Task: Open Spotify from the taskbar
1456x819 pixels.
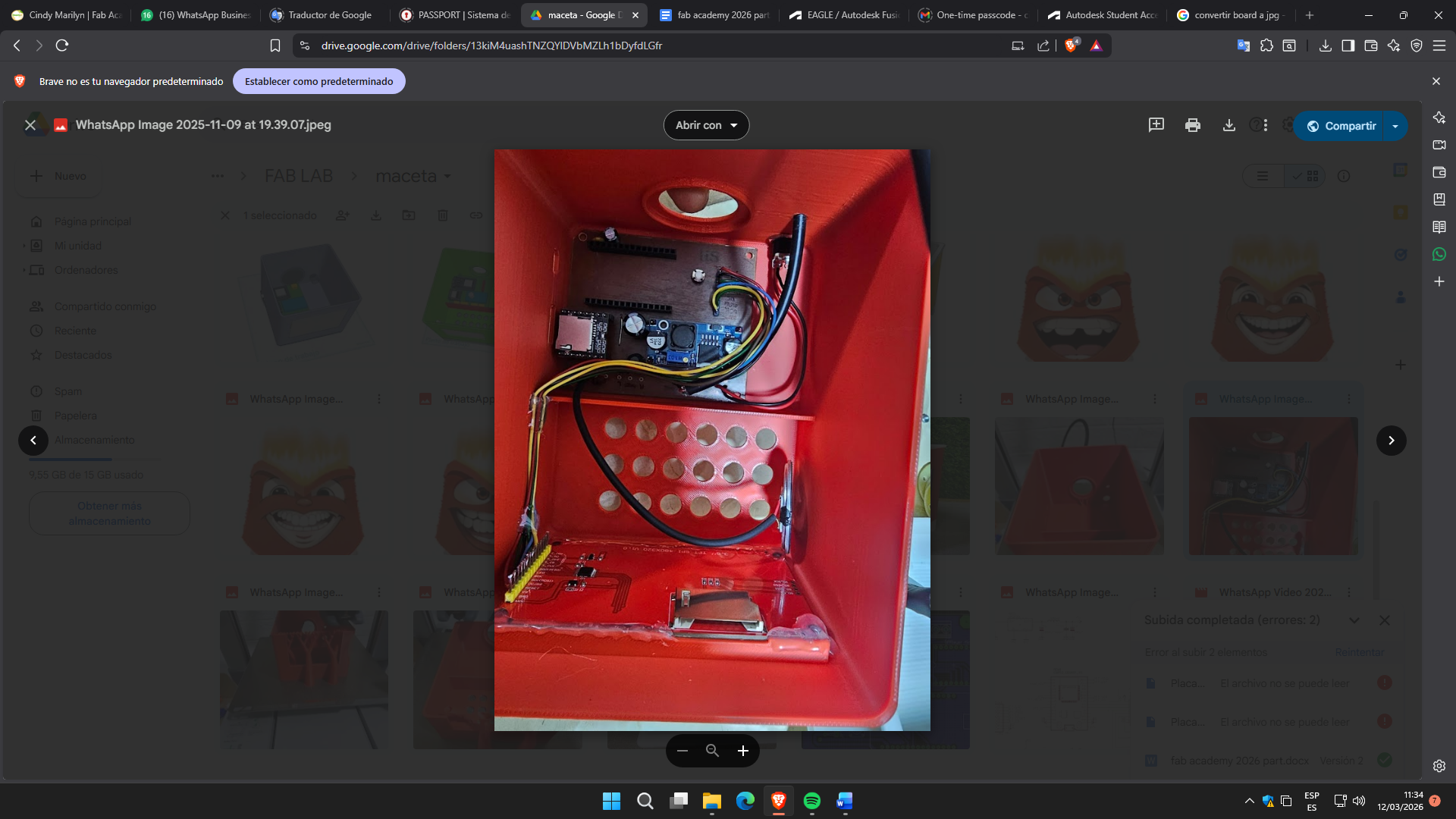Action: (x=811, y=801)
